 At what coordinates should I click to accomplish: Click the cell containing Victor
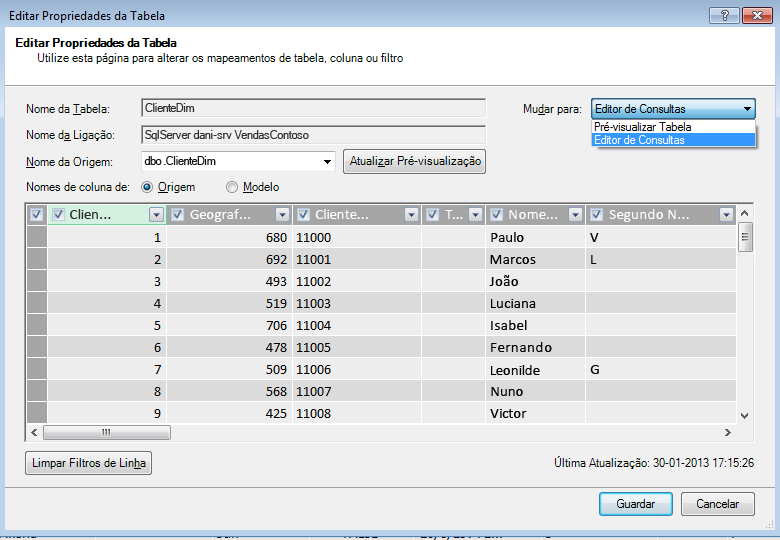(x=536, y=413)
